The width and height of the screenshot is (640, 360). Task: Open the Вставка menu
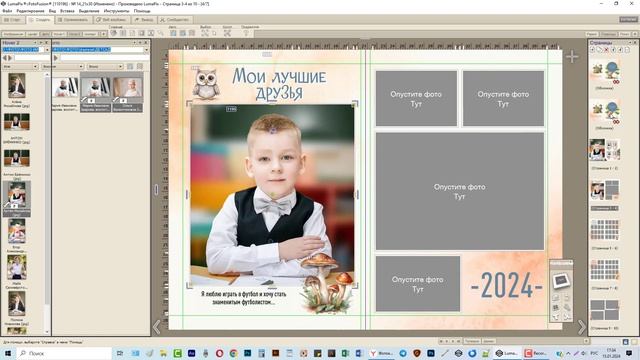[67, 11]
